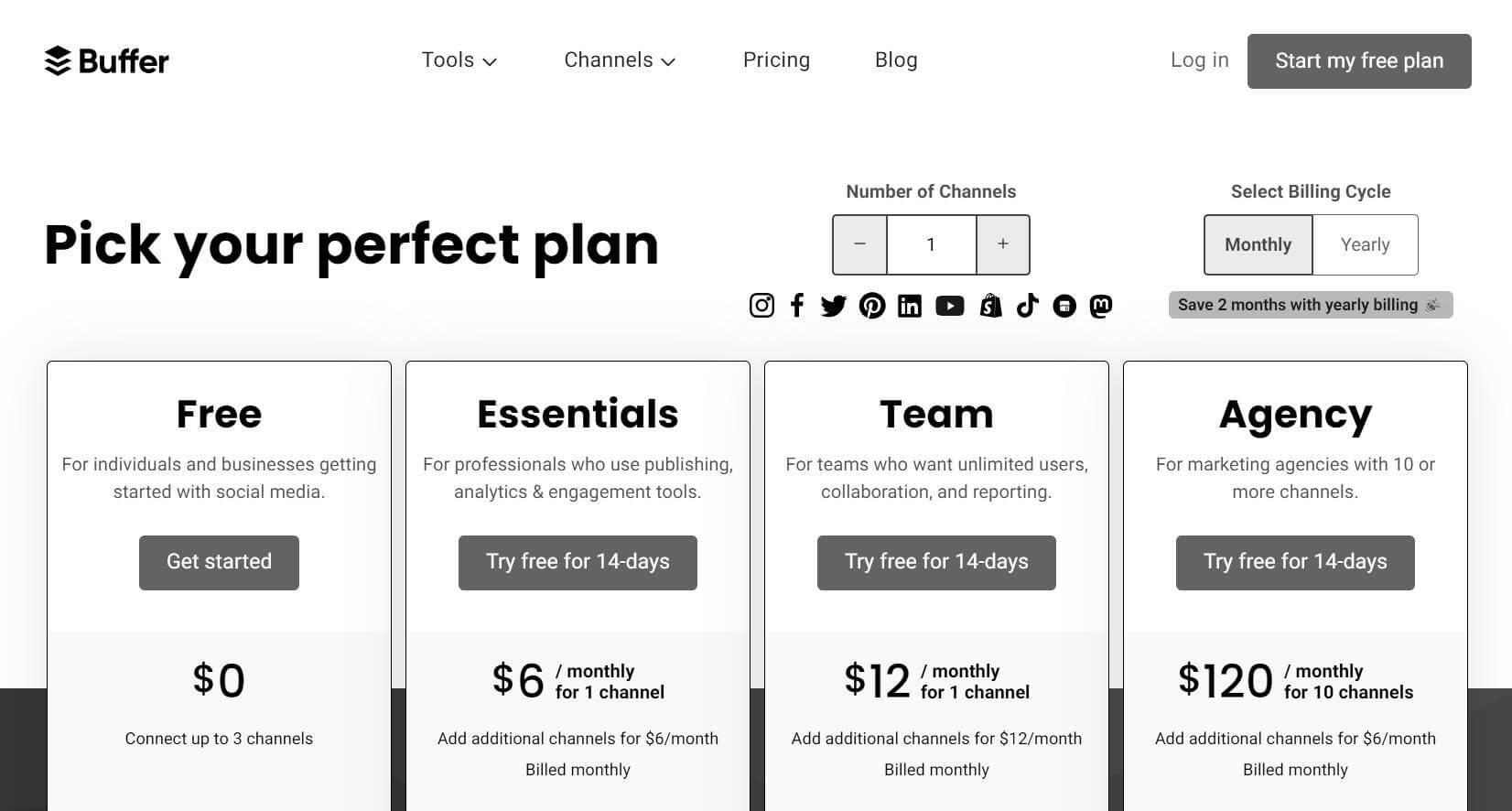Choose the LinkedIn channel icon
Screen dimensions: 1512x811
pyautogui.click(x=909, y=306)
